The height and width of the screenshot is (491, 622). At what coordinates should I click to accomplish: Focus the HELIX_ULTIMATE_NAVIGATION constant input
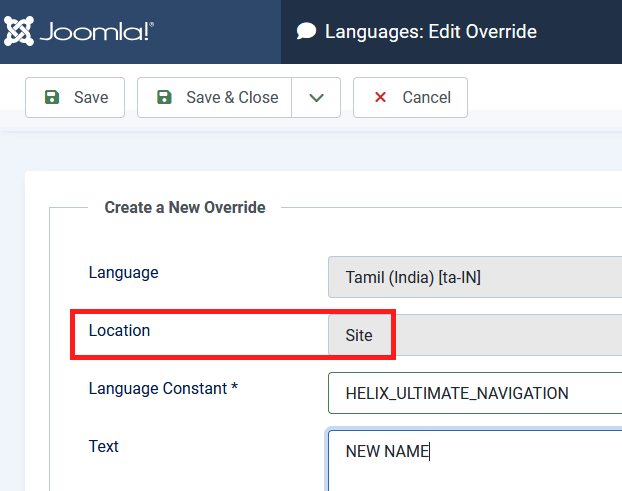click(x=475, y=393)
